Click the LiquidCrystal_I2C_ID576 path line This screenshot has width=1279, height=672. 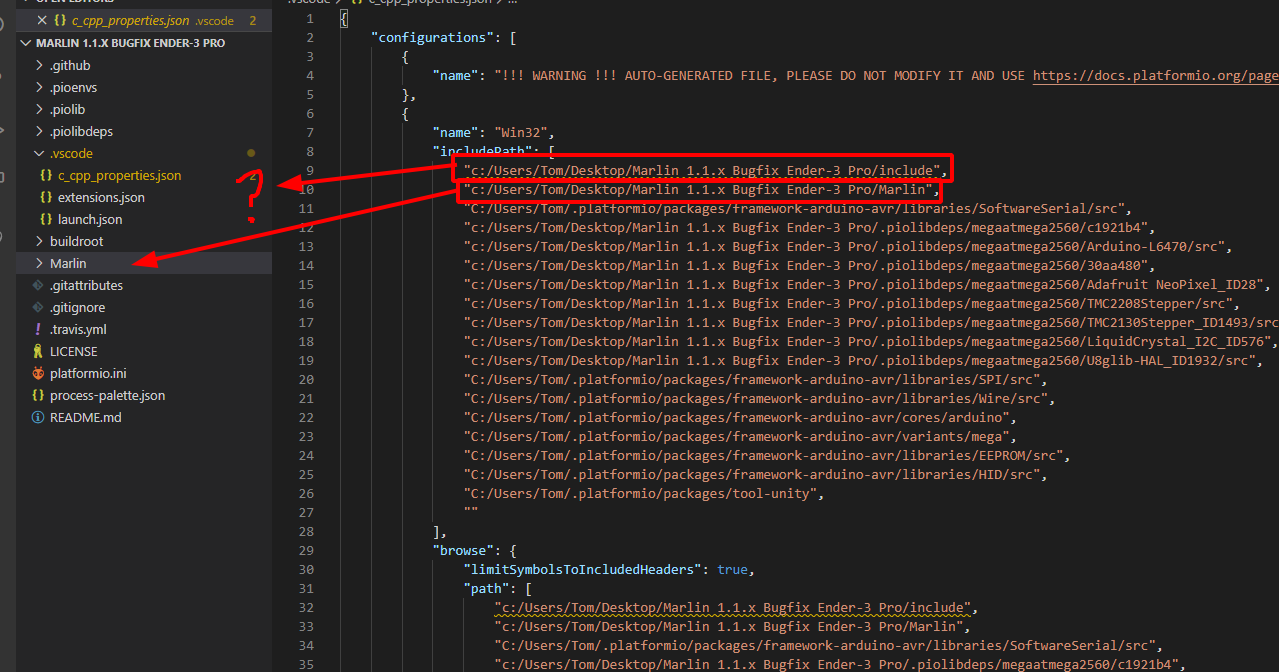click(870, 341)
